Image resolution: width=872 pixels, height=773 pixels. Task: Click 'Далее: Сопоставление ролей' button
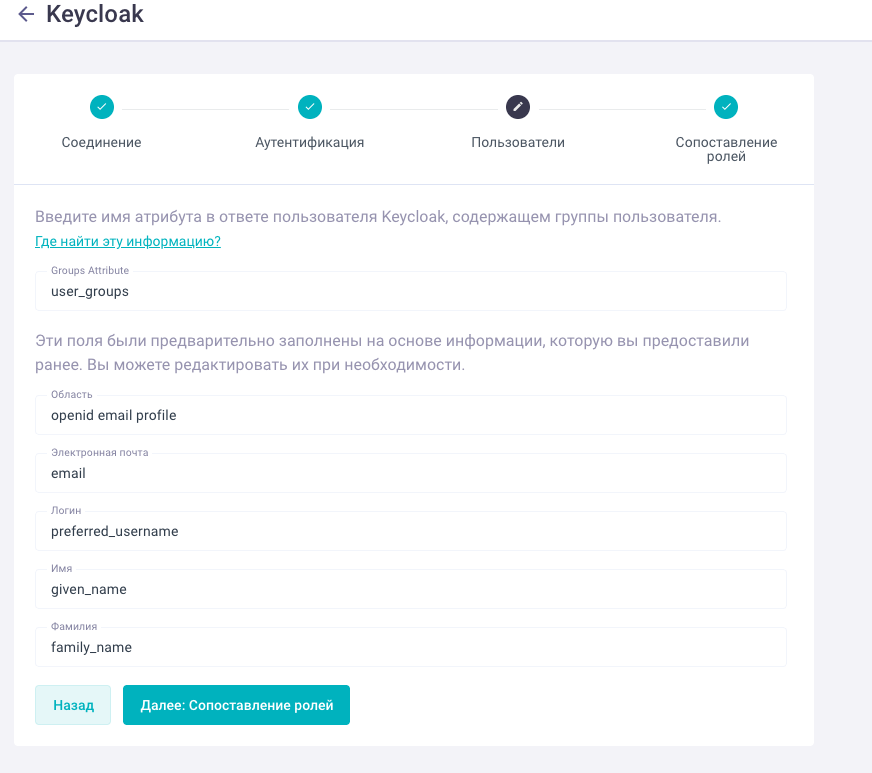pos(236,705)
